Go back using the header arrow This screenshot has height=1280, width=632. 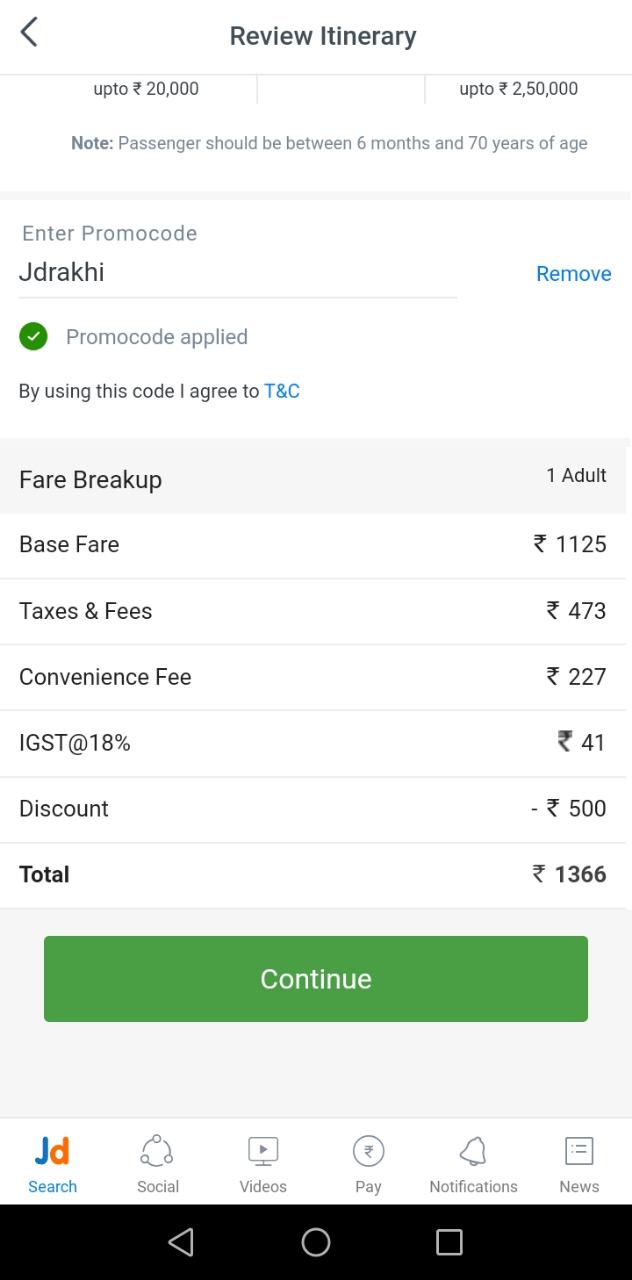29,33
